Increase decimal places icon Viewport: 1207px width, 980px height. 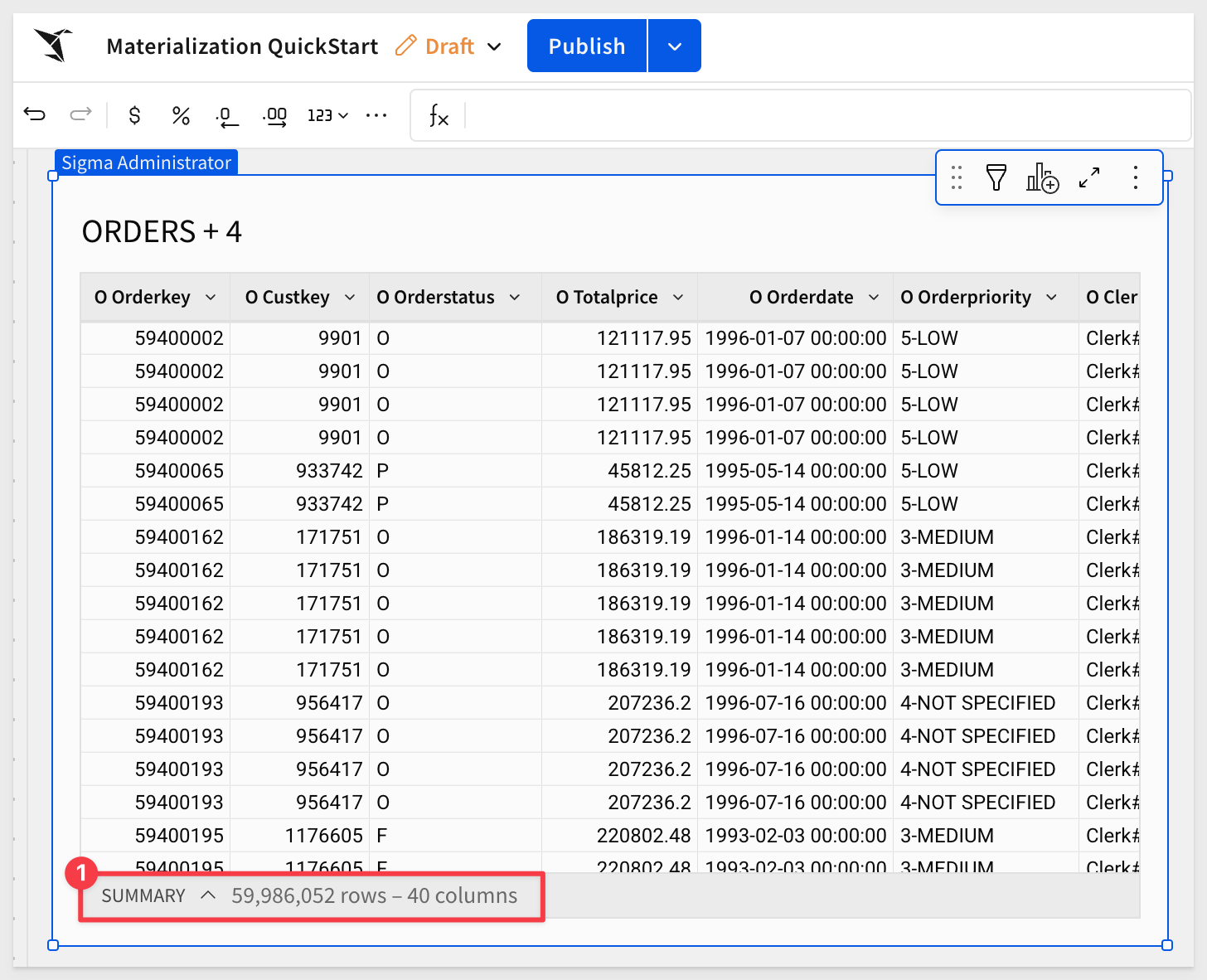(x=275, y=116)
